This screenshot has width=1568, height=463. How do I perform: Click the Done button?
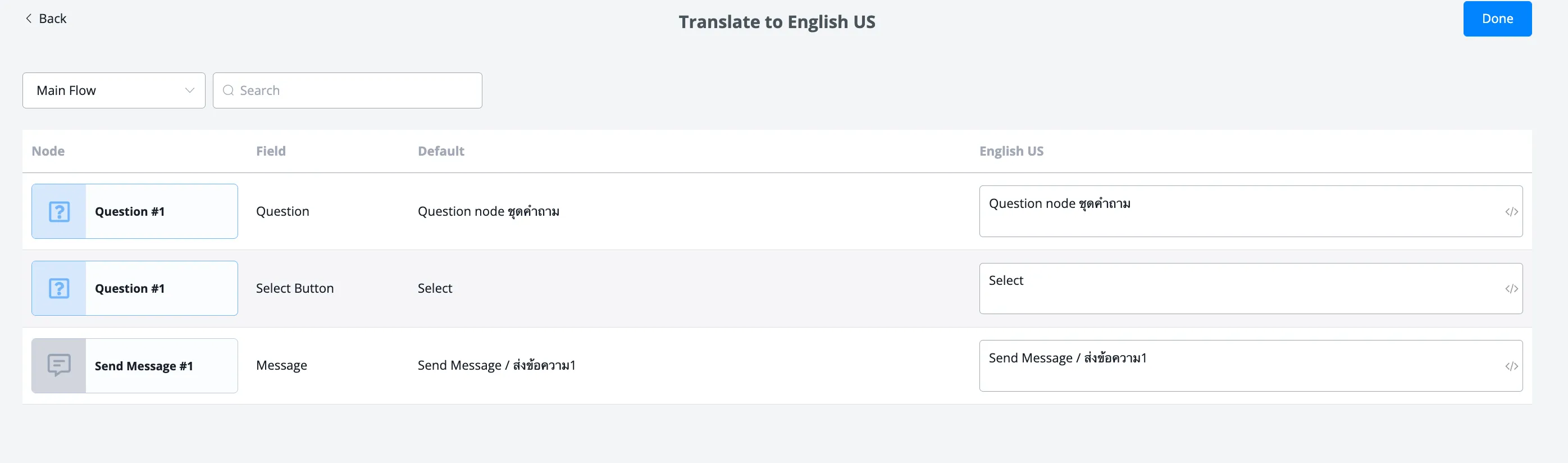point(1497,19)
